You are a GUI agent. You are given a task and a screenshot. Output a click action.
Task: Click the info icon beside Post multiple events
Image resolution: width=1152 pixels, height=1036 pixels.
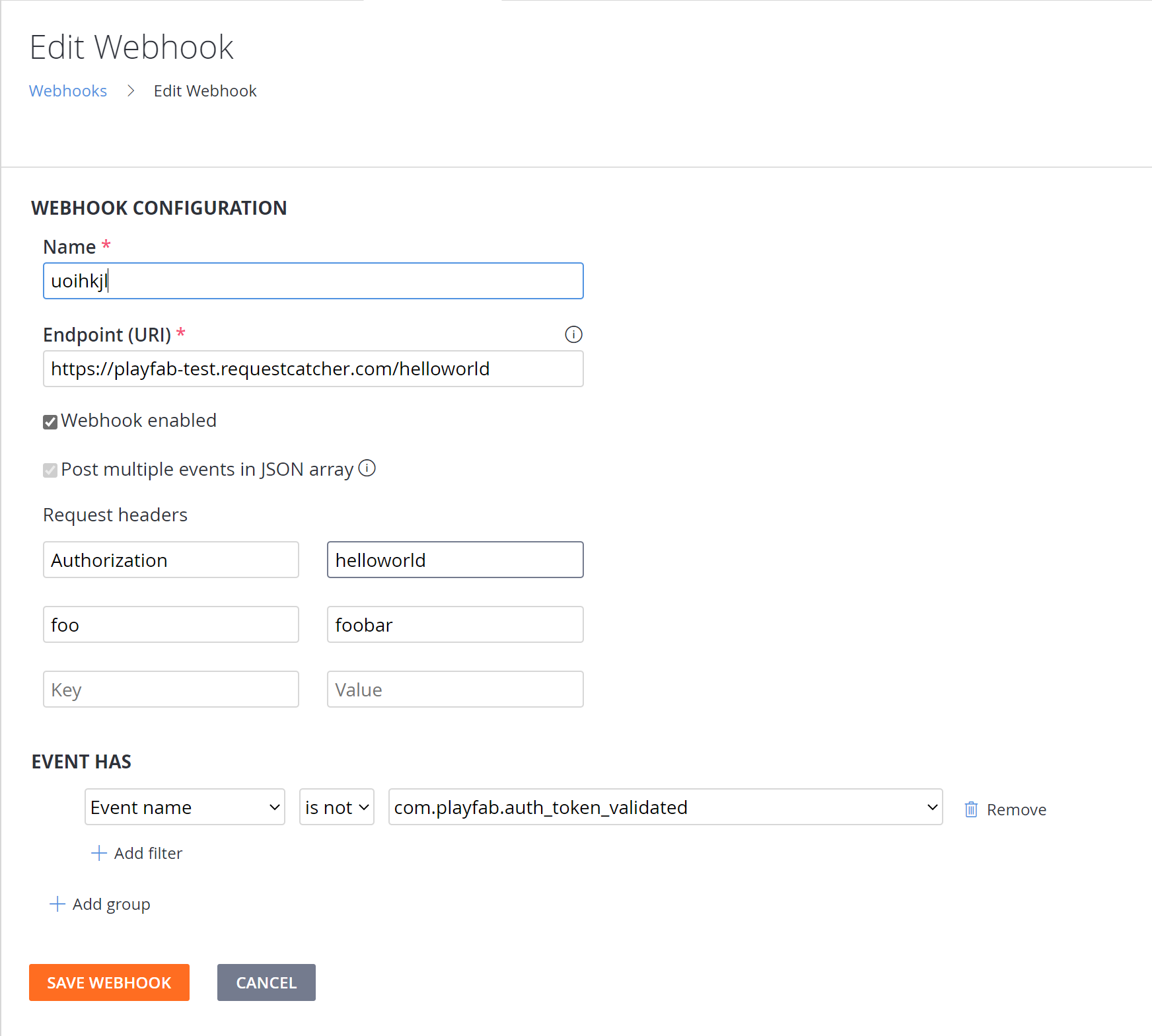367,468
